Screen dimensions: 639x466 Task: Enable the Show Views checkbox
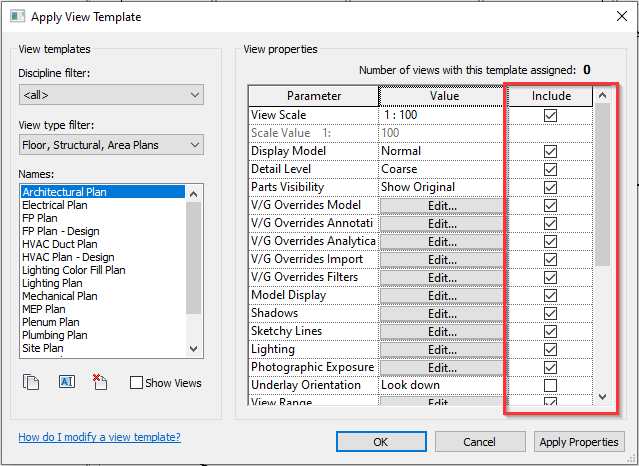tap(137, 383)
